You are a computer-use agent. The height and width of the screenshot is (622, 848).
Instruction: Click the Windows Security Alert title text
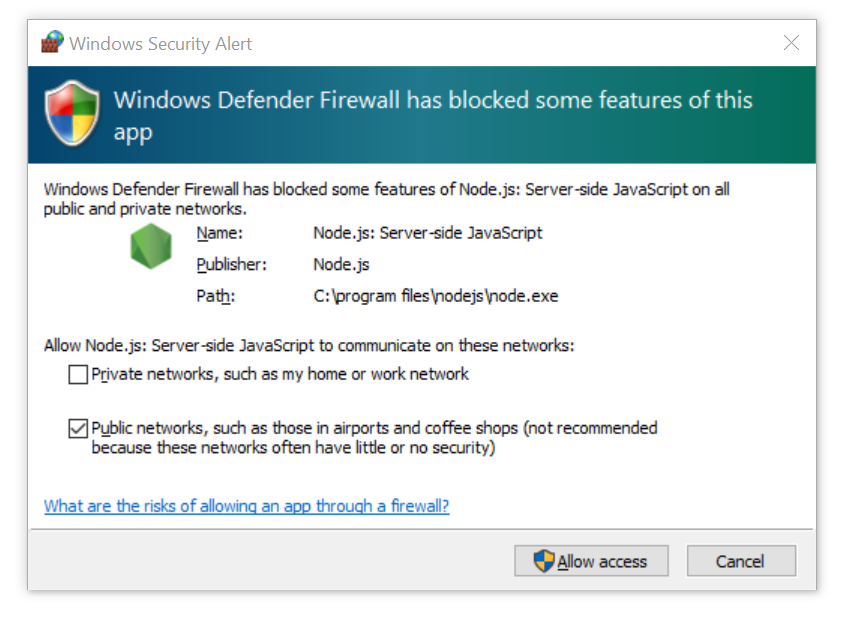coord(161,44)
